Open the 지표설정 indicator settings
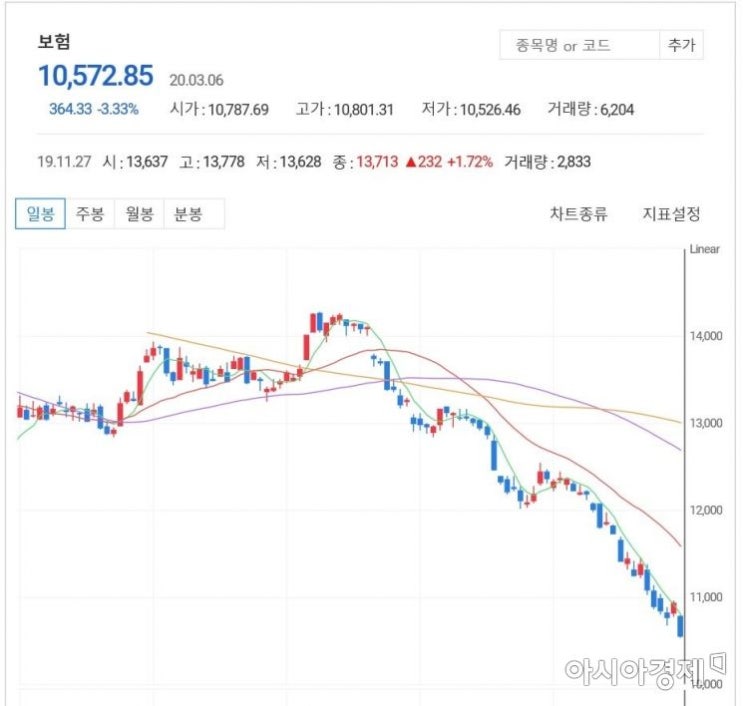This screenshot has width=743, height=706. point(671,214)
